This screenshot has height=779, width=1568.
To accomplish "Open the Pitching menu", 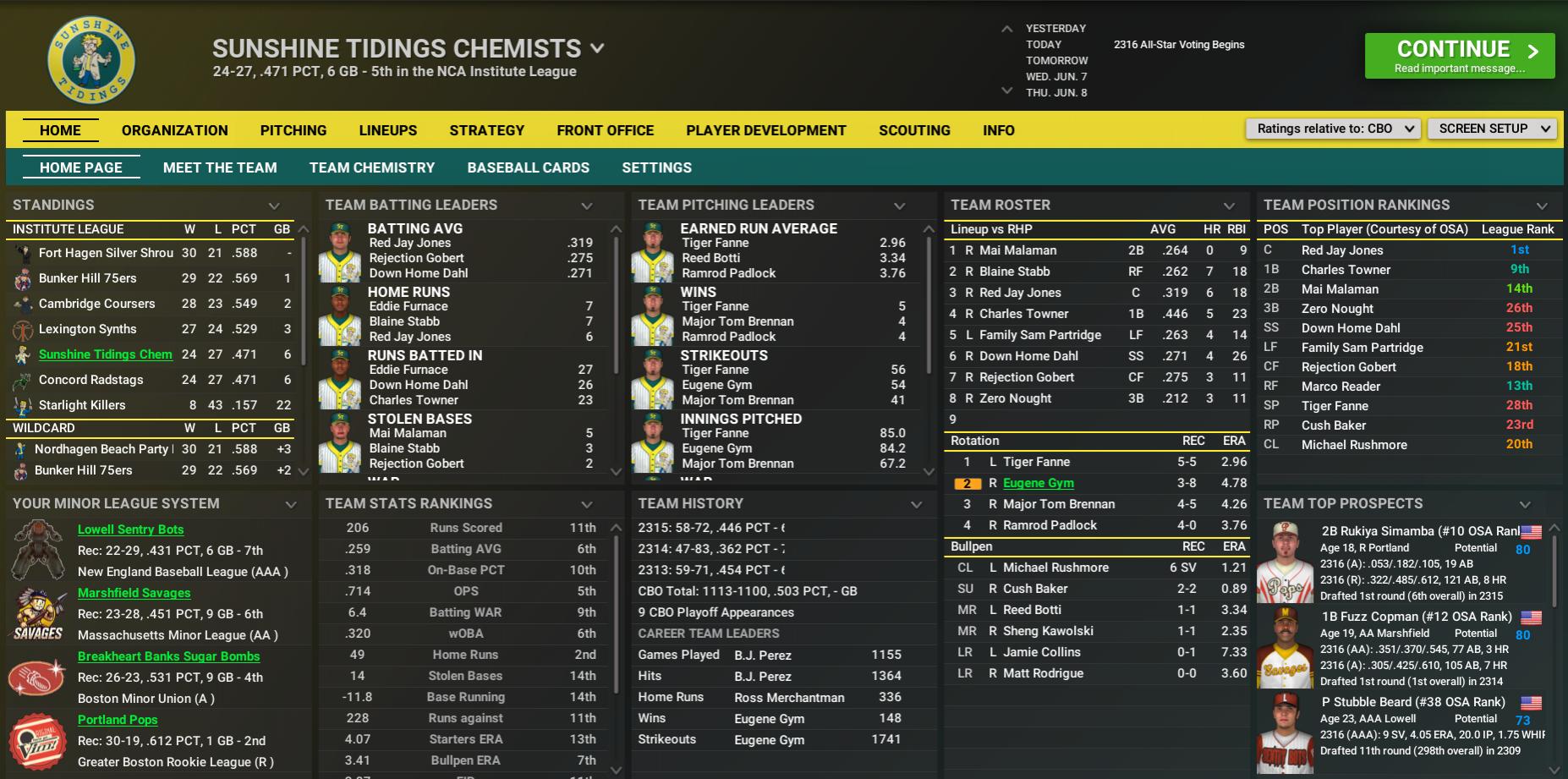I will (293, 130).
